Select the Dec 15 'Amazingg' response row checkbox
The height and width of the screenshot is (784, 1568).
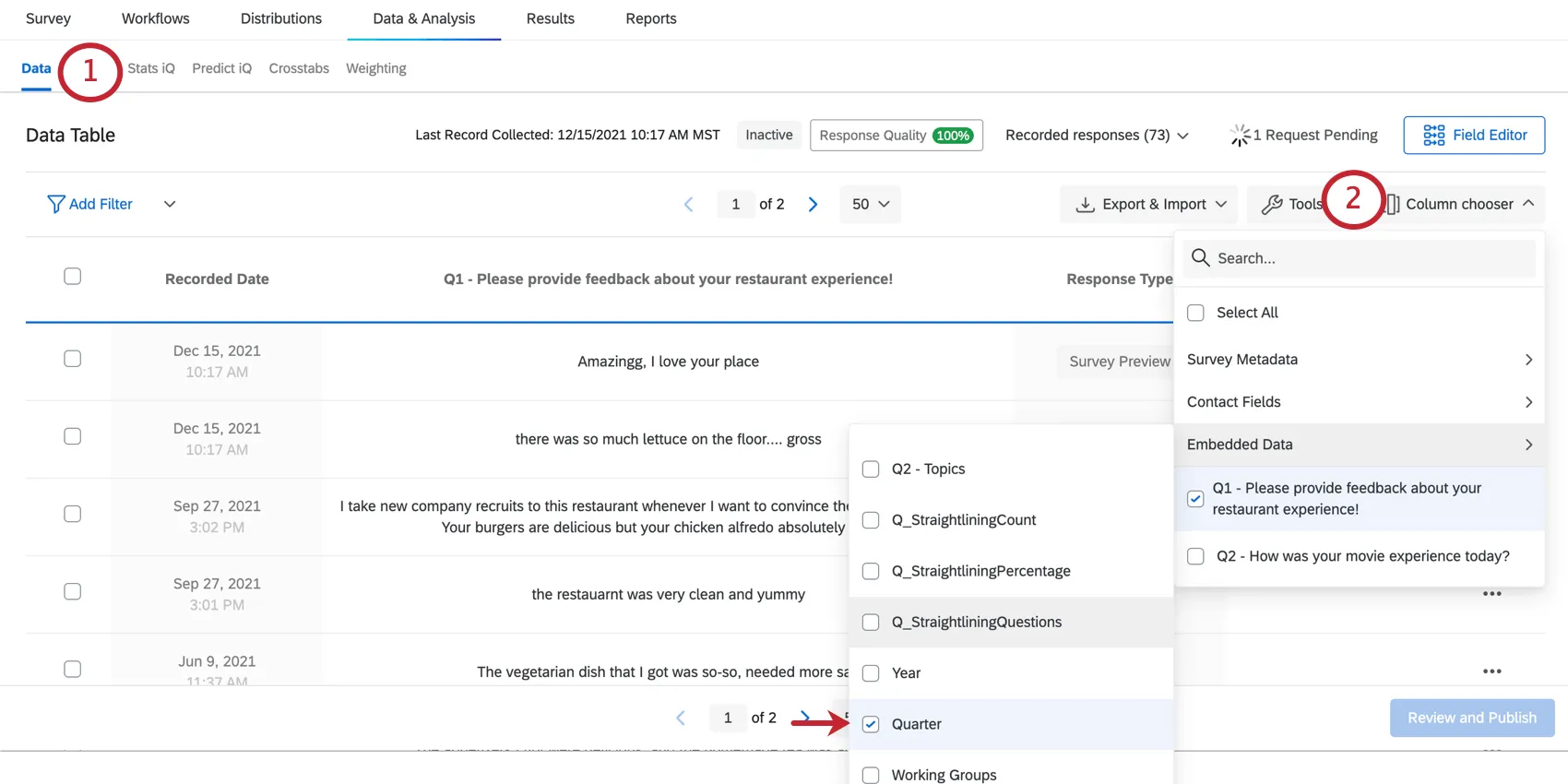(73, 359)
